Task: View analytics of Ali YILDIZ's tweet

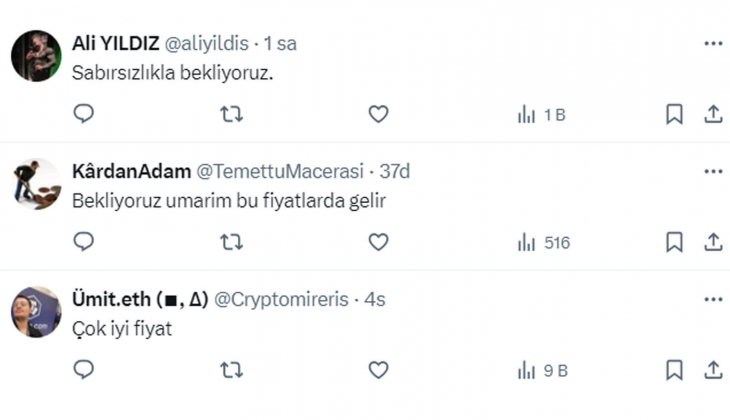Action: click(x=542, y=115)
